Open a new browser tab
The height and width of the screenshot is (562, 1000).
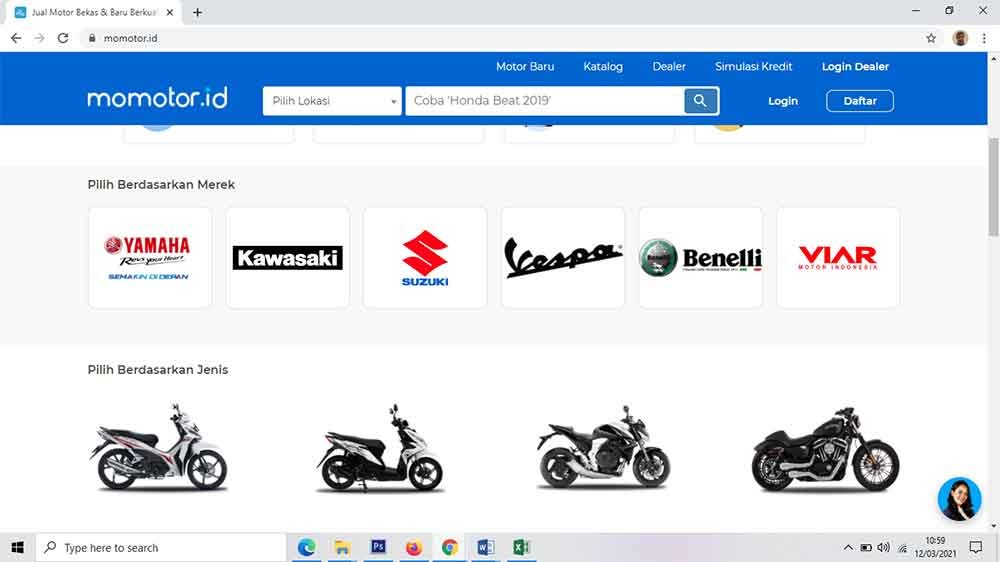tap(197, 12)
